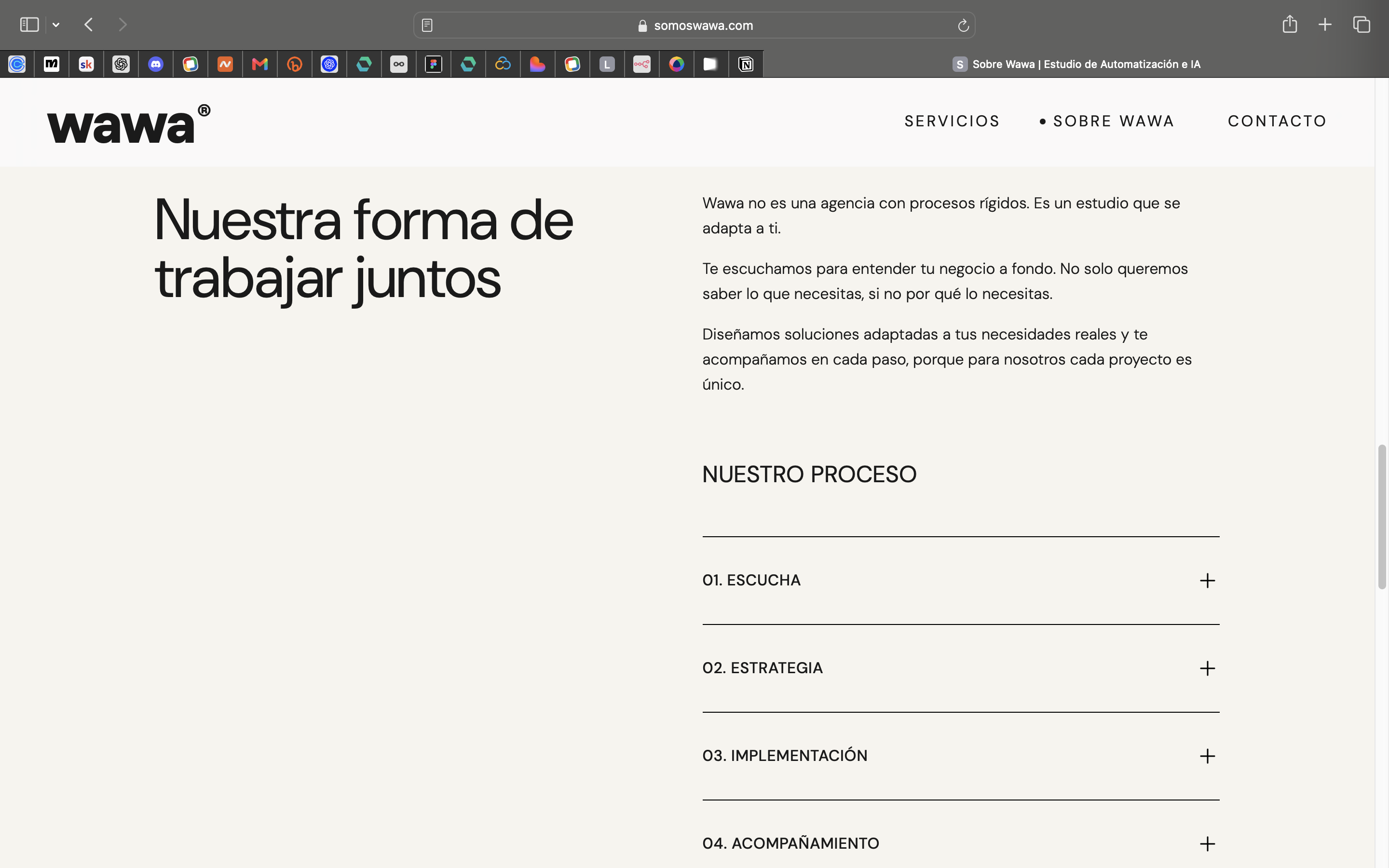
Task: Open the linked cloud icon pinned tab
Action: (x=504, y=64)
